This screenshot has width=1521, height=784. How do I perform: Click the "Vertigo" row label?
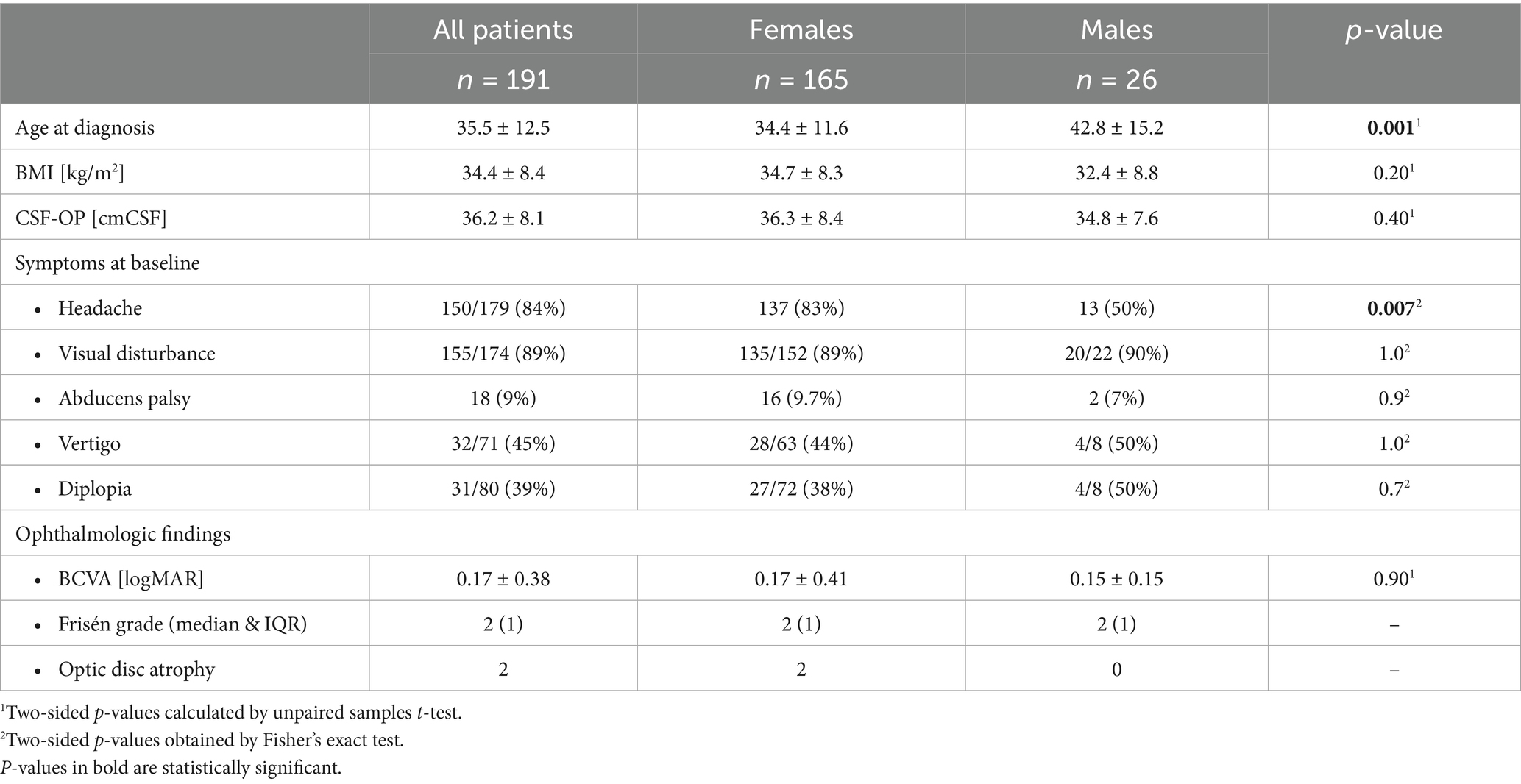click(89, 444)
